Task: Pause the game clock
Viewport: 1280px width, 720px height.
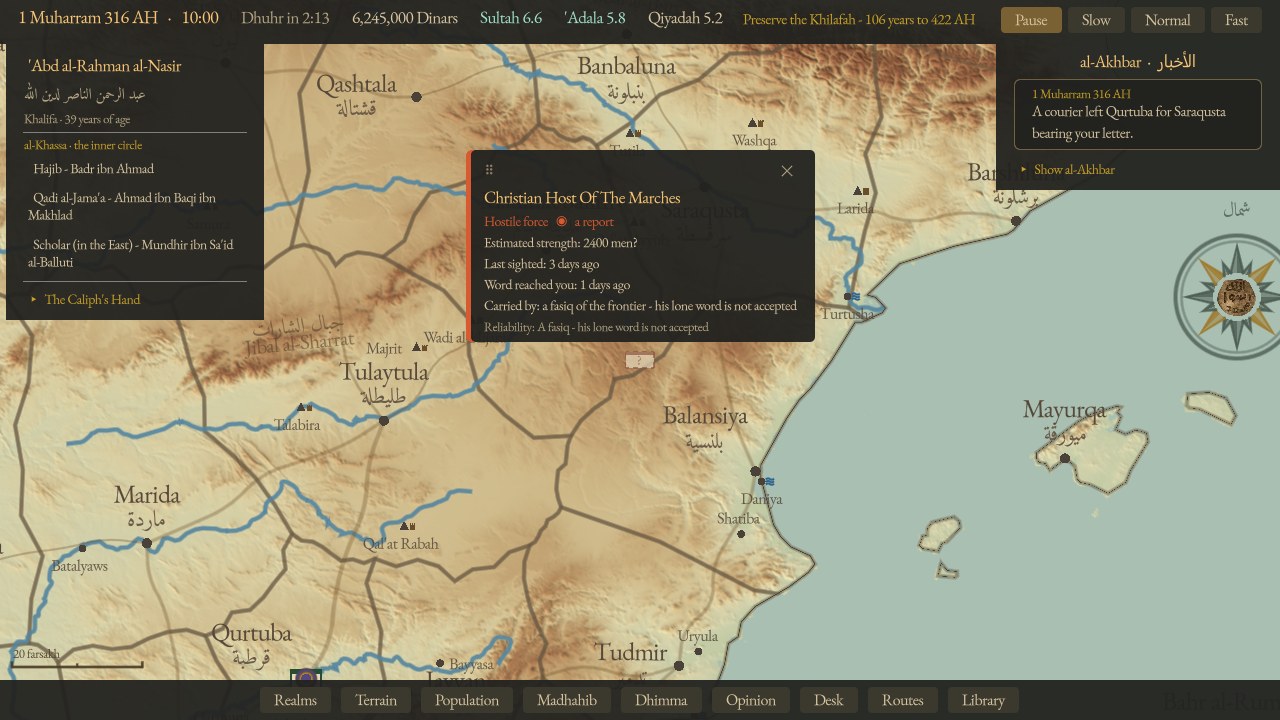Action: click(x=1031, y=20)
